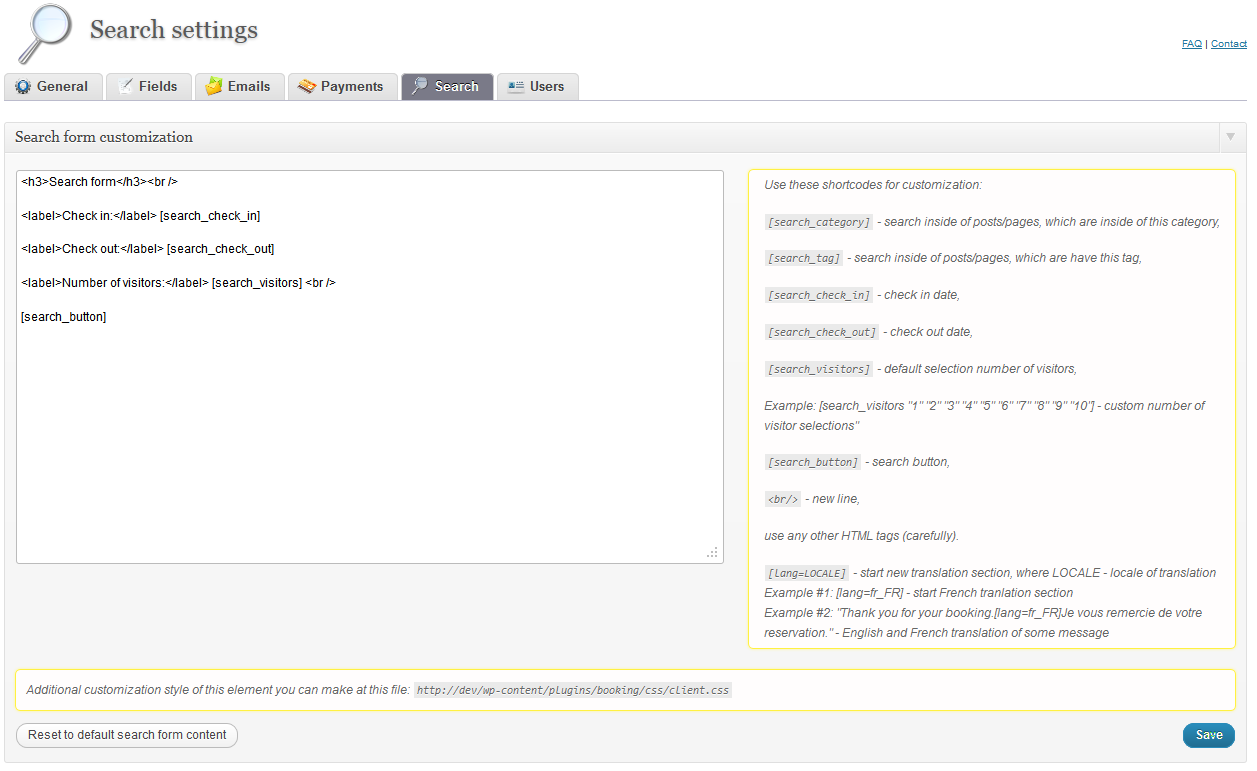Click the client.css file path
This screenshot has width=1257, height=771.
(x=573, y=690)
